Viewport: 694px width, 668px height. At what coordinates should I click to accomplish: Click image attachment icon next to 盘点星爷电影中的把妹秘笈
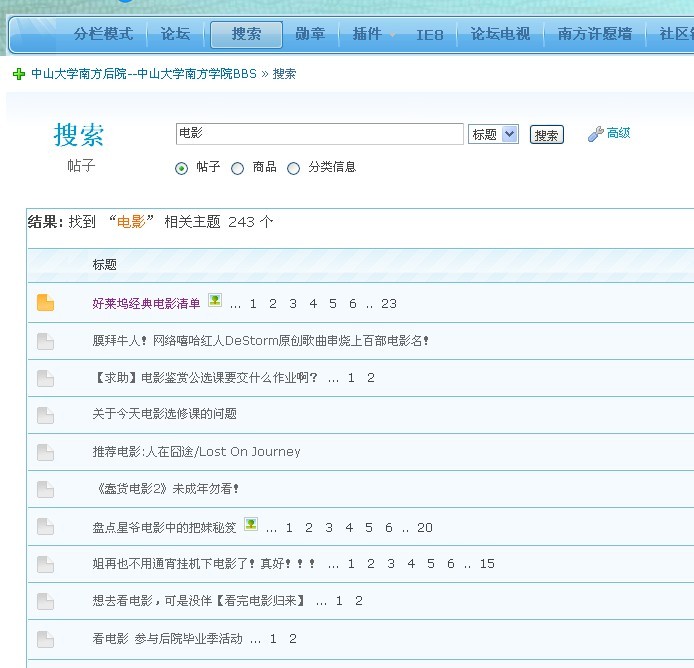pos(251,524)
